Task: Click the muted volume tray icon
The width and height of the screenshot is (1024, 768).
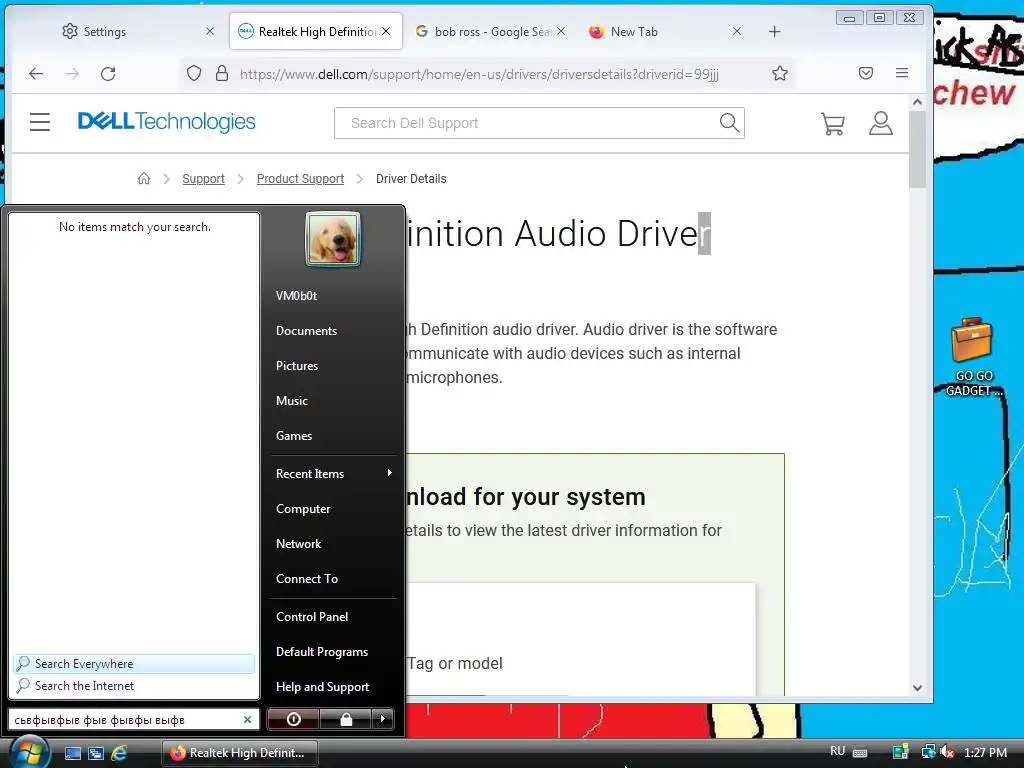Action: click(x=947, y=752)
